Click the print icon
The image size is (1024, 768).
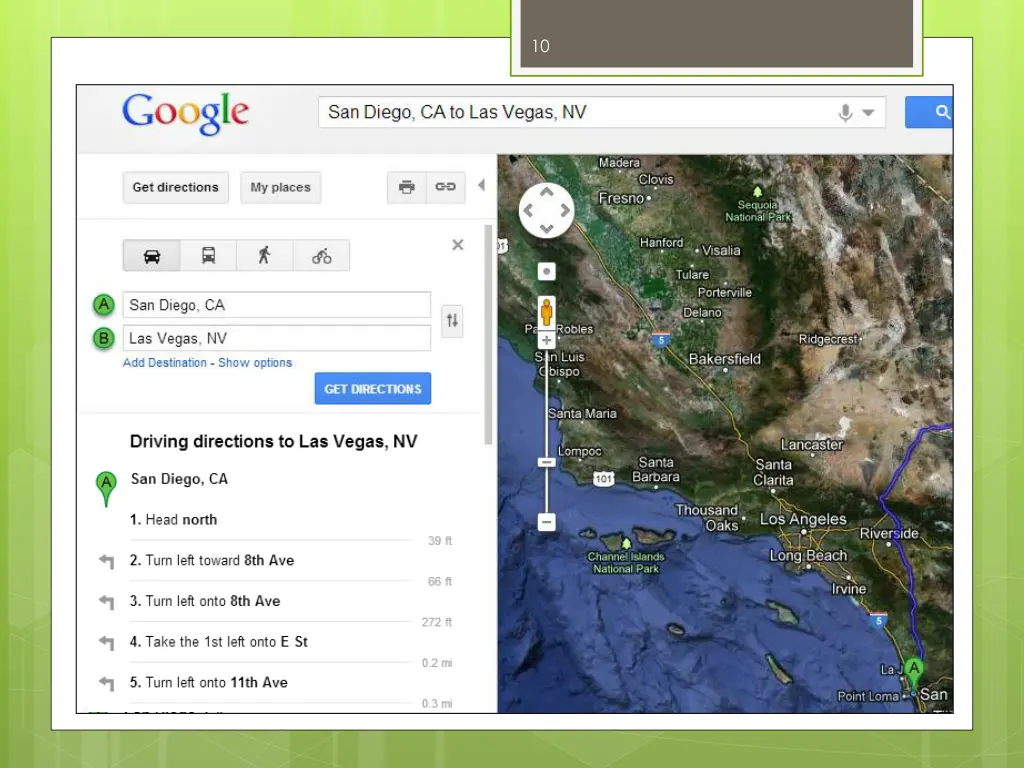point(406,187)
